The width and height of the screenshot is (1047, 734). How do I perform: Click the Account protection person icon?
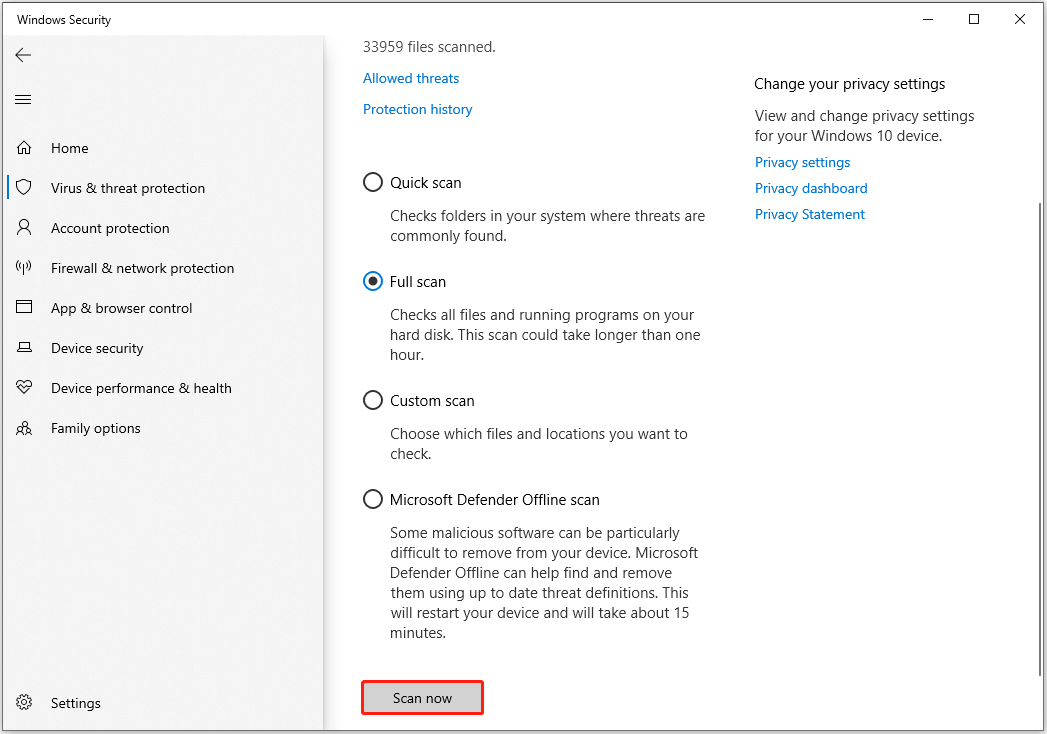coord(25,228)
